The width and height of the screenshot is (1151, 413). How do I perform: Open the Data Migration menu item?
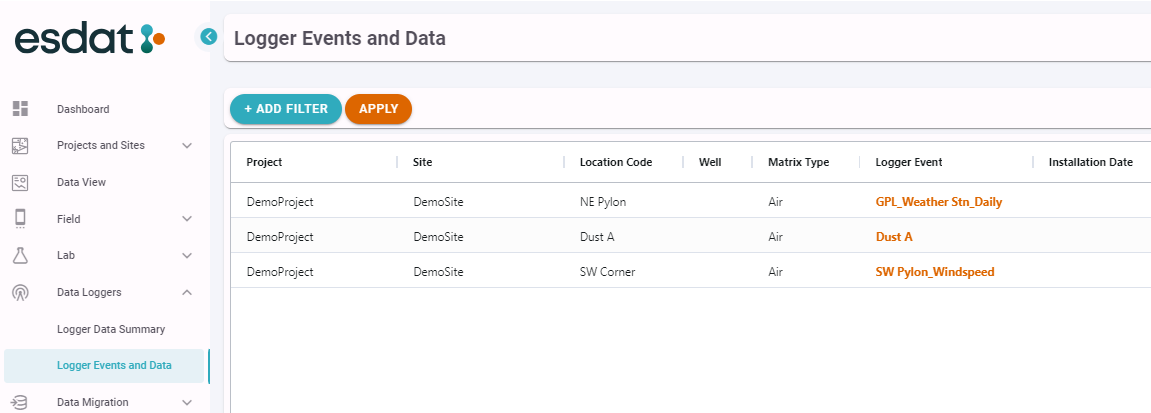(x=92, y=402)
